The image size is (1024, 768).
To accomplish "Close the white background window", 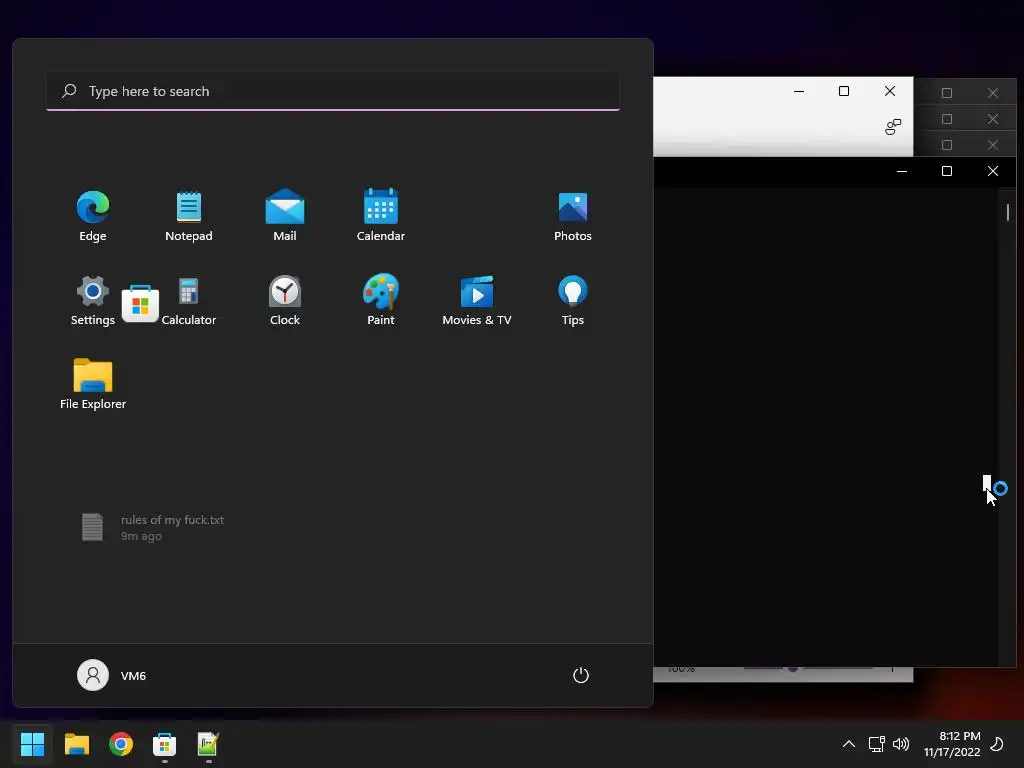I will pyautogui.click(x=889, y=91).
